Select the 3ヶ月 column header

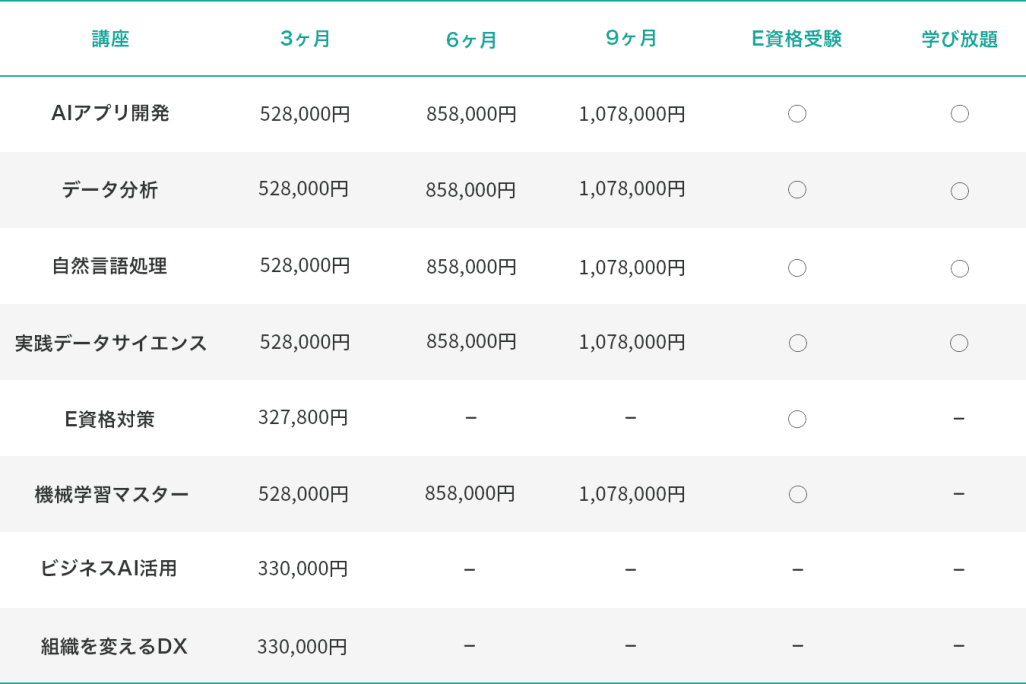pos(305,39)
